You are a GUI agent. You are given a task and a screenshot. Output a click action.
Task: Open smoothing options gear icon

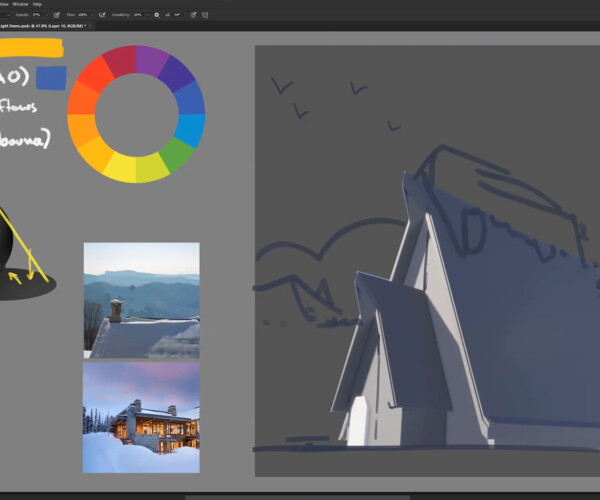coord(157,15)
